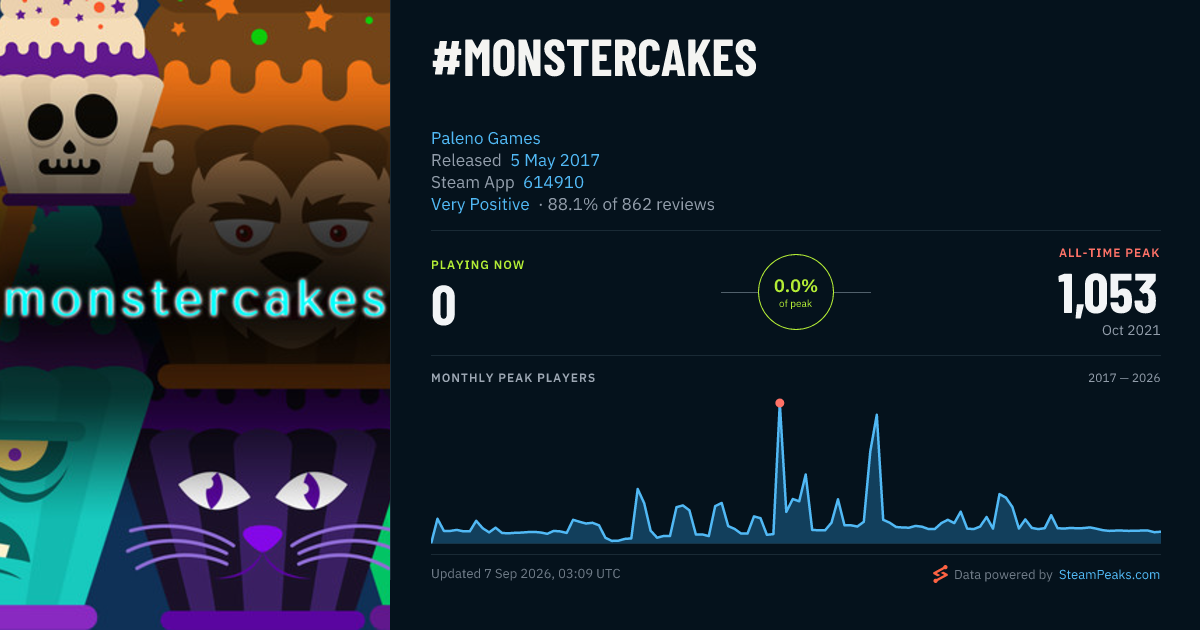Screen dimensions: 1200x630
Task: Click the all-time peak 1,053 number
Action: click(1108, 294)
